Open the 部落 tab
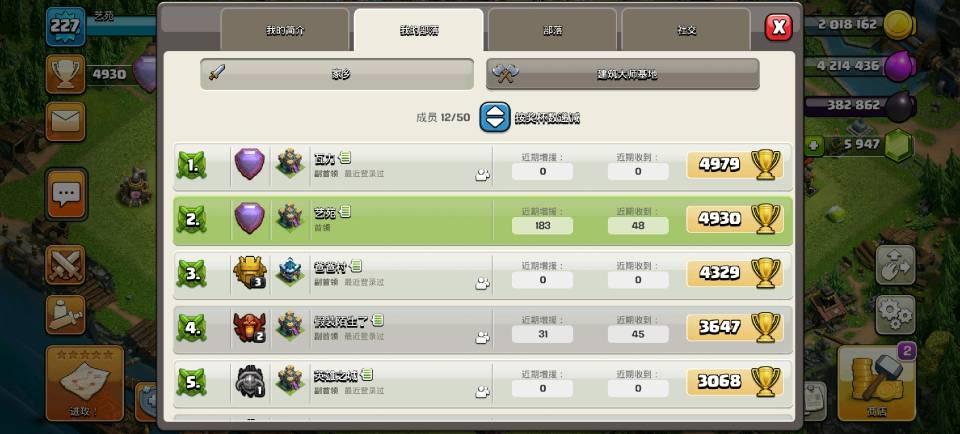The image size is (960, 434). [552, 30]
